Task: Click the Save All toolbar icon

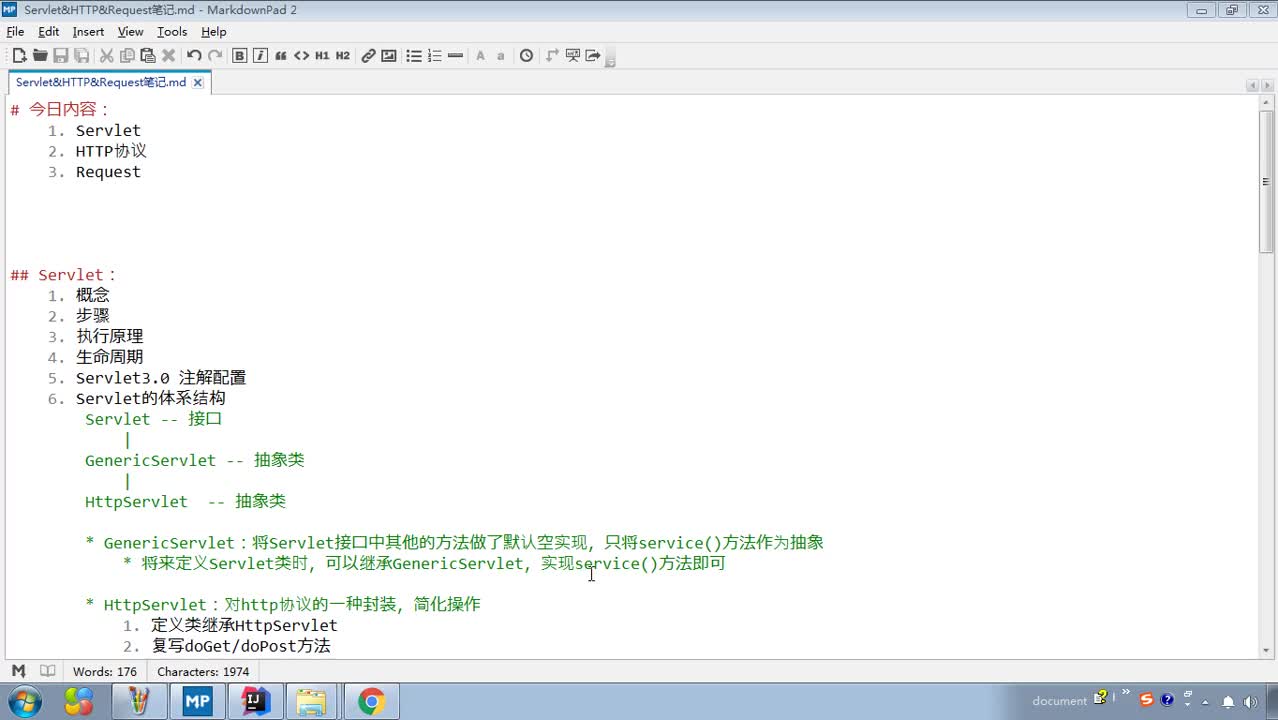Action: click(x=82, y=56)
